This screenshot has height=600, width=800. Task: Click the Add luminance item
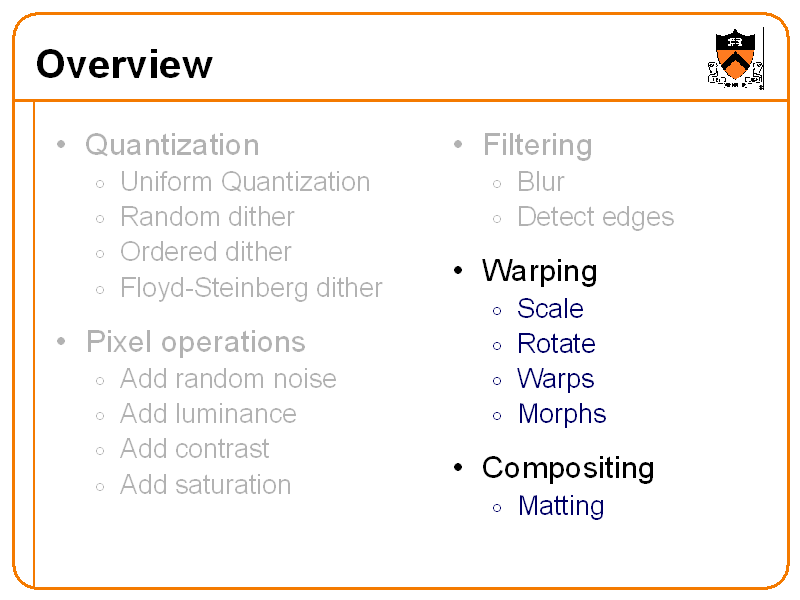point(208,414)
